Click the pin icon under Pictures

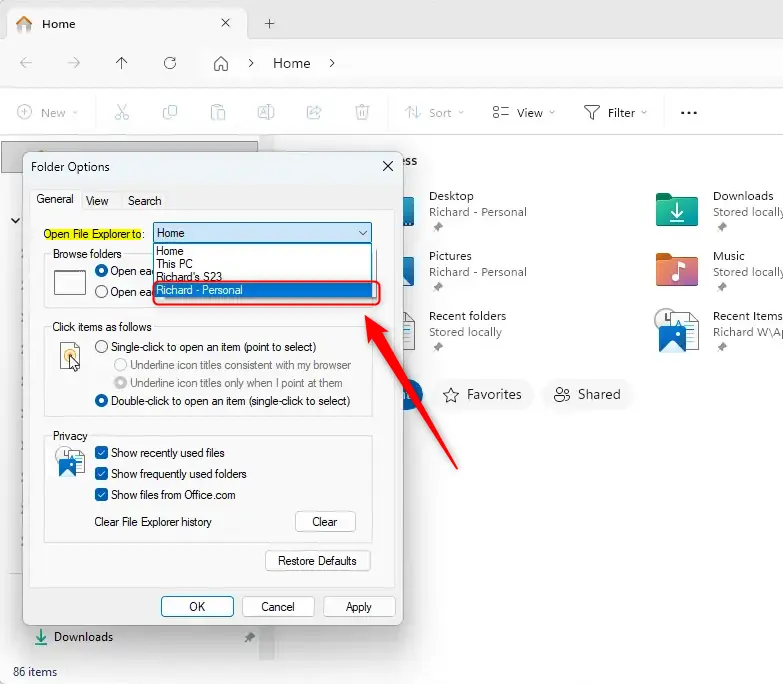point(438,287)
